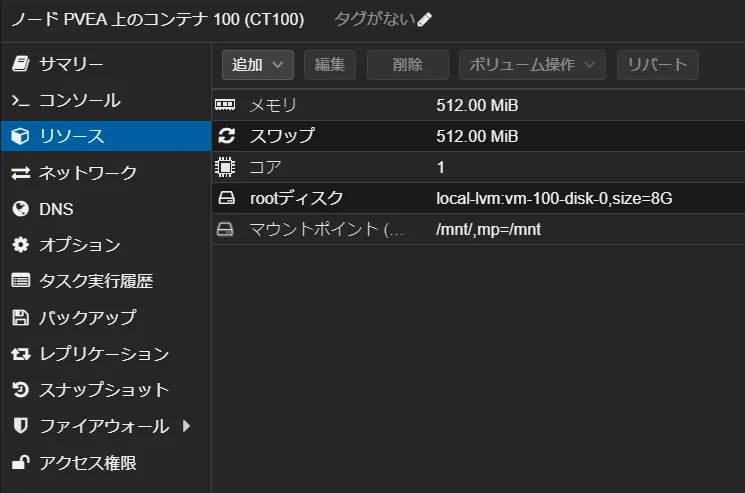Go to レプリケーション section
Viewport: 745px width, 493px height.
click(106, 354)
